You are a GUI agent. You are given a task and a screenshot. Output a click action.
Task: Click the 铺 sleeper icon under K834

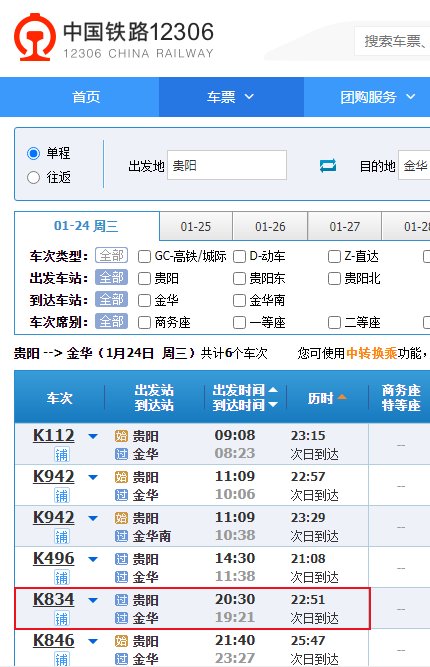(x=61, y=619)
